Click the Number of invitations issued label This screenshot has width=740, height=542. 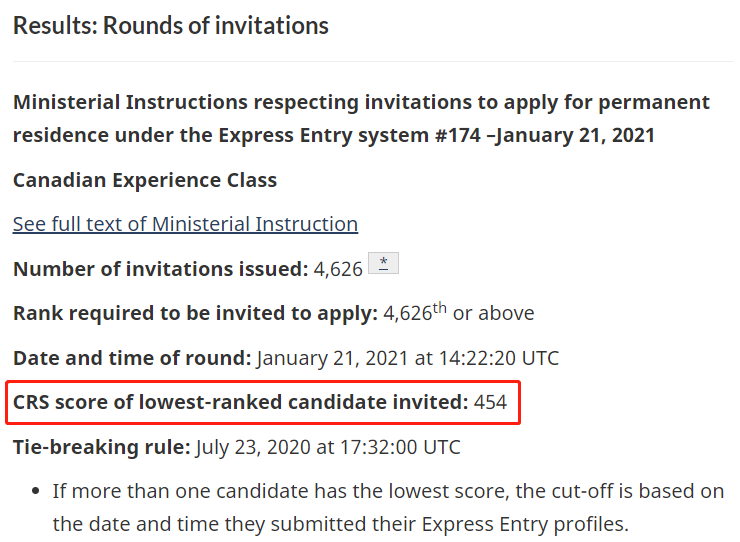coord(160,269)
